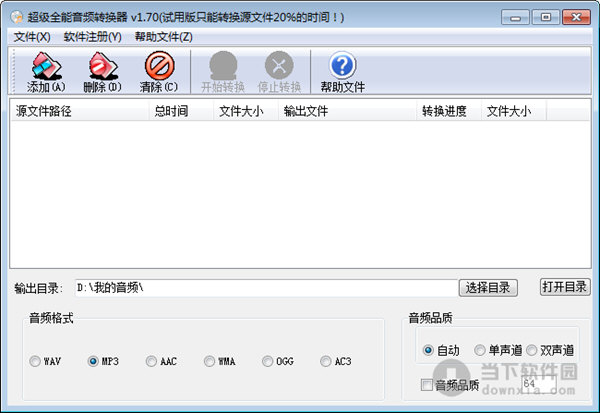Click the 源文件路径 column header
This screenshot has width=600, height=413.
[80, 111]
